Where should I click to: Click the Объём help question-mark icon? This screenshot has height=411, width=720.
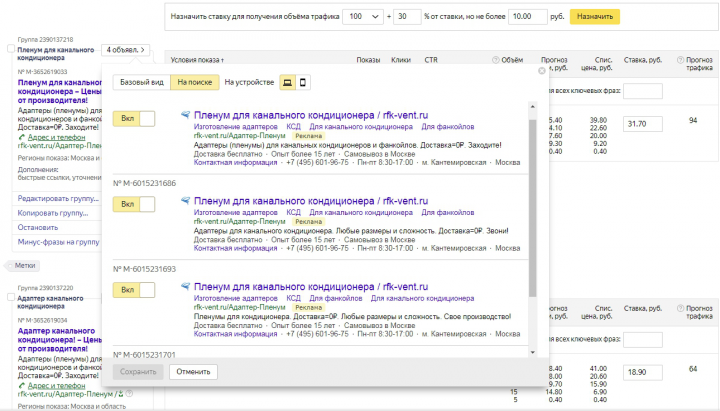(495, 60)
